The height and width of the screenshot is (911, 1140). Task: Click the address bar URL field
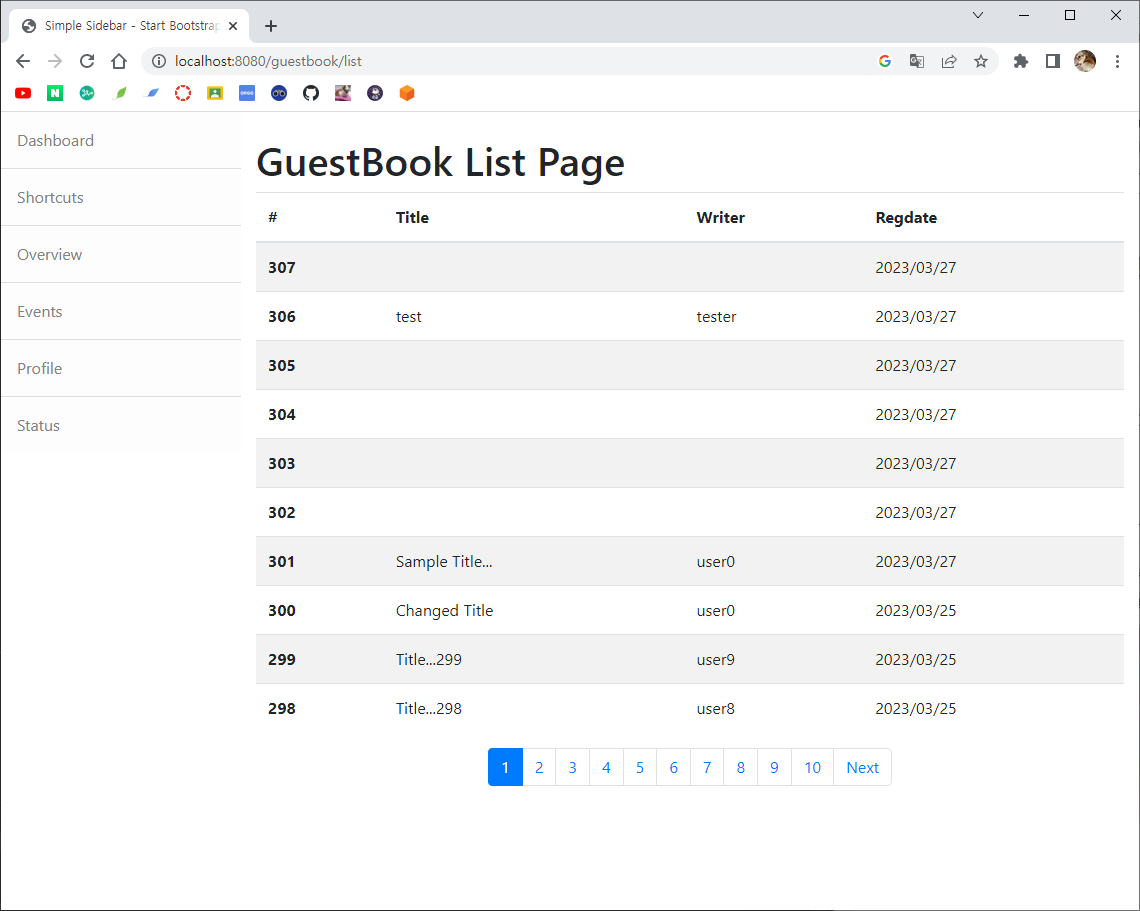[509, 61]
